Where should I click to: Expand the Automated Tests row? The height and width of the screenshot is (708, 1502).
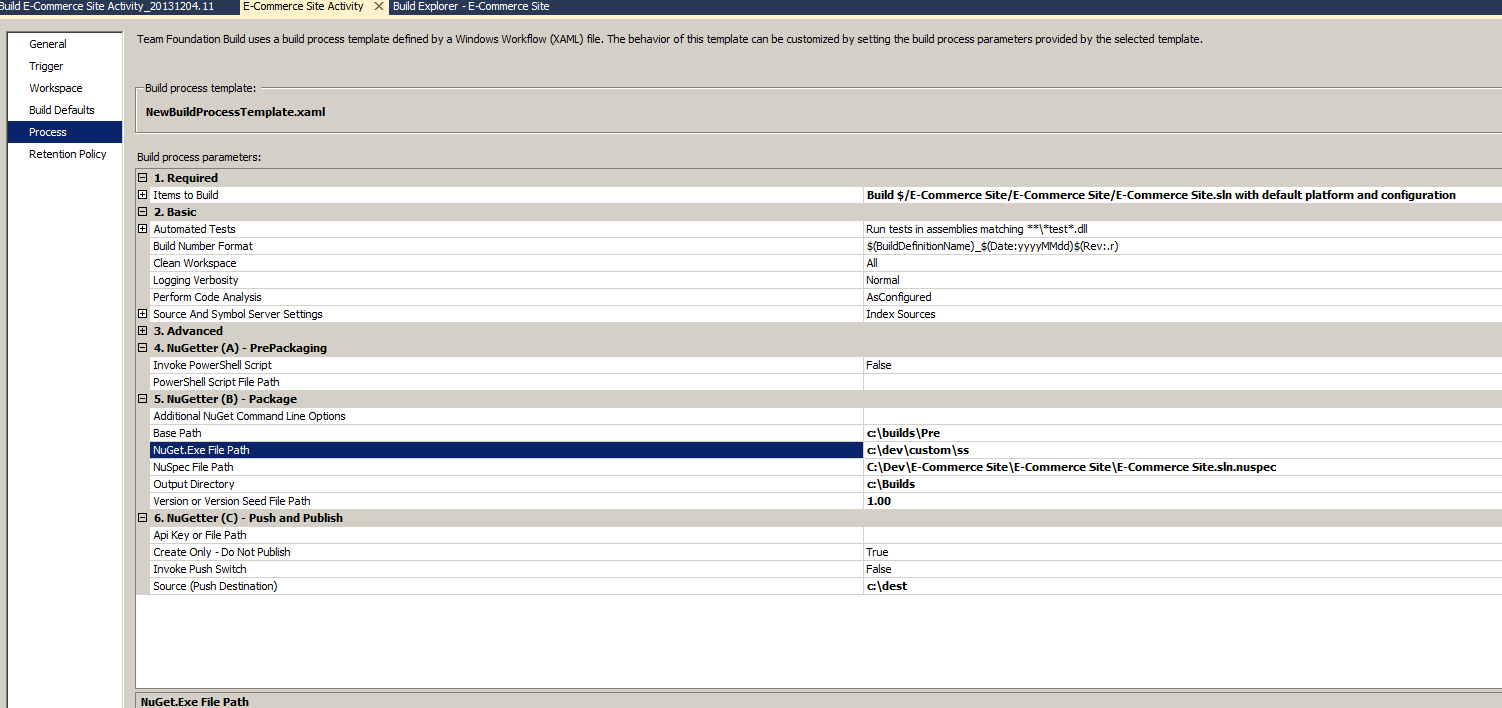pos(143,229)
